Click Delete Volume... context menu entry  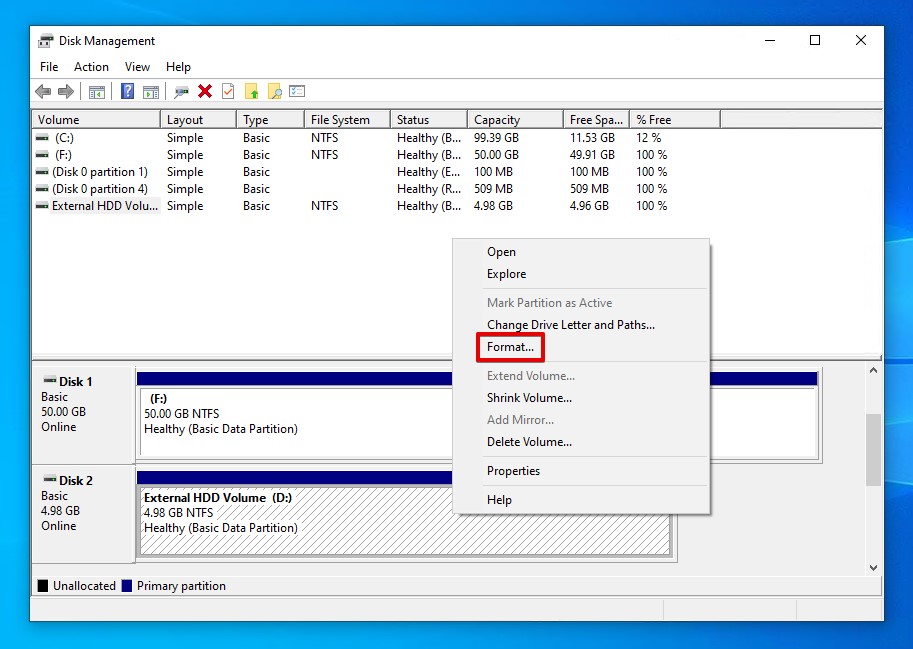(529, 442)
